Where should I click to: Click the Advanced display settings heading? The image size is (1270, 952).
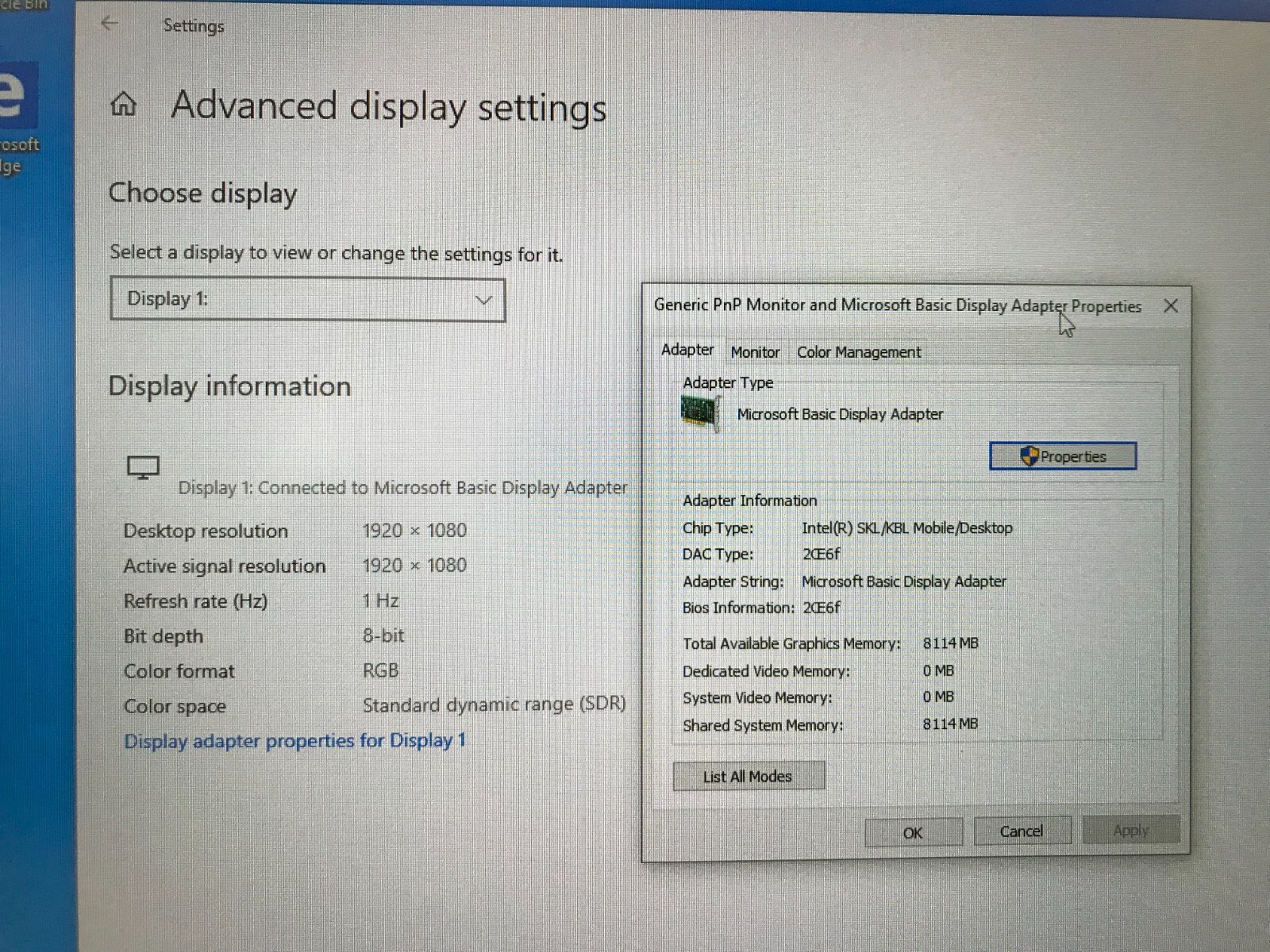point(389,106)
